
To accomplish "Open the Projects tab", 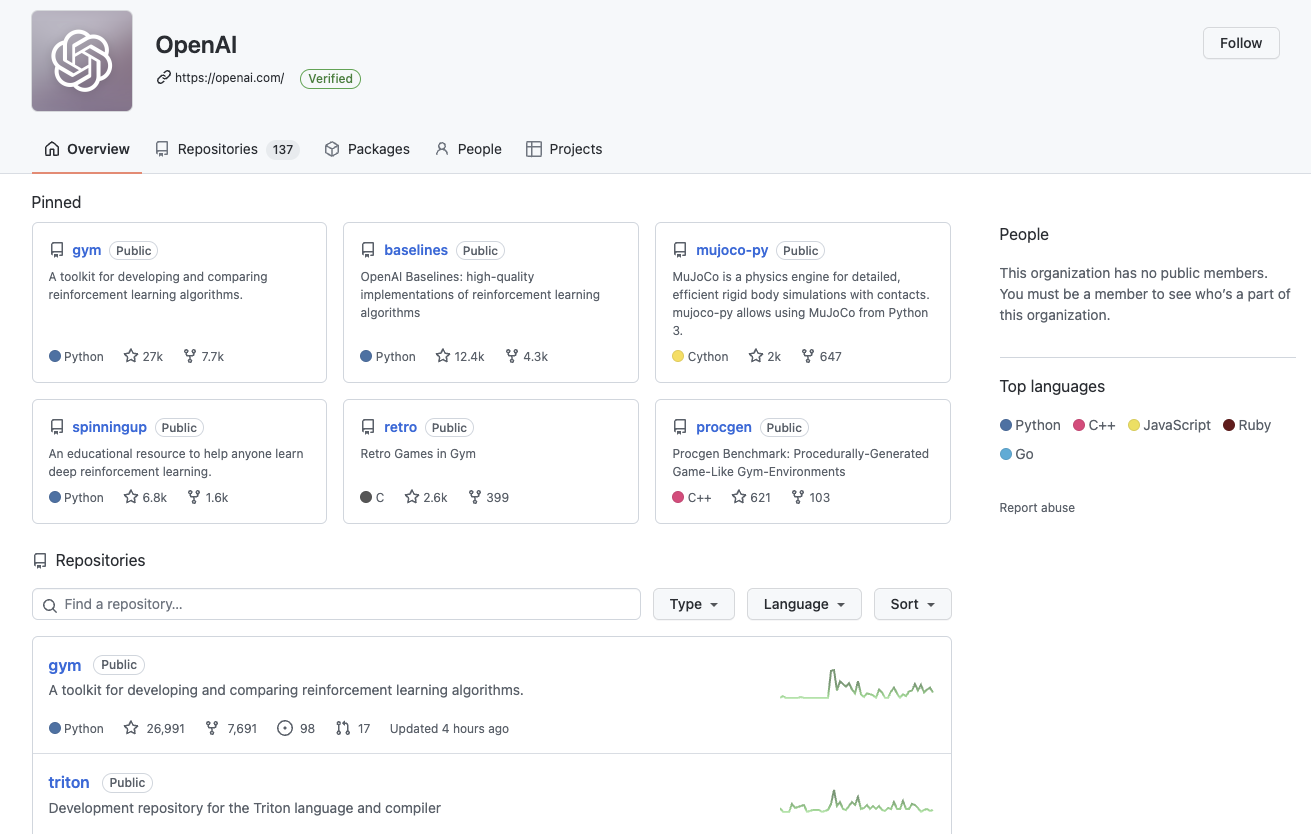I will tap(564, 149).
